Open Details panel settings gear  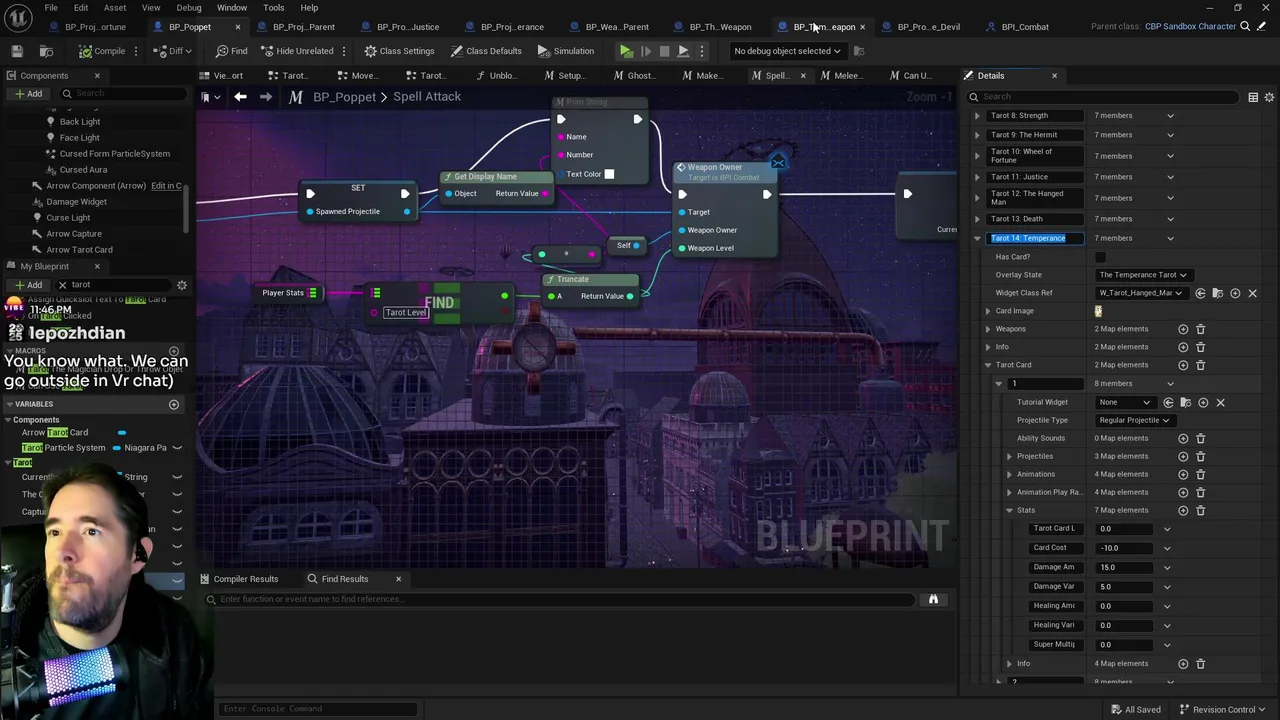1269,97
